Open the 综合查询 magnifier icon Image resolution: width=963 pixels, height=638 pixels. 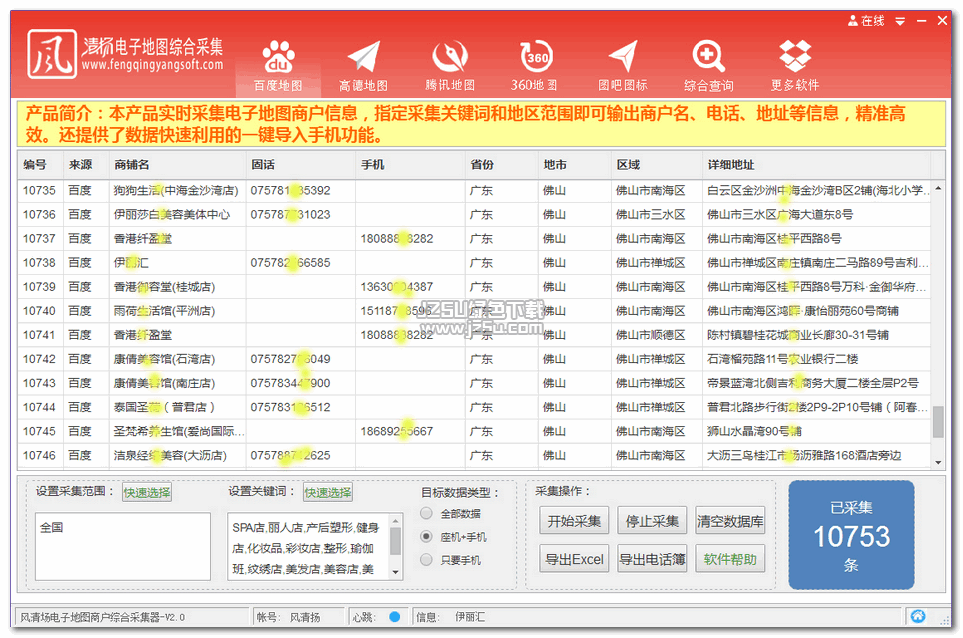click(x=709, y=66)
